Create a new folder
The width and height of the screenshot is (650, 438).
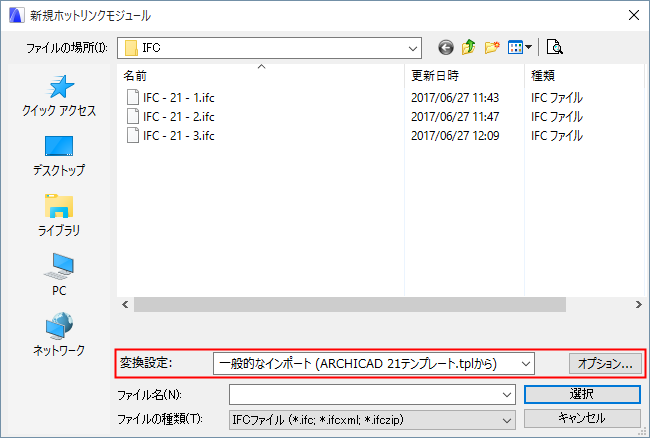(492, 47)
